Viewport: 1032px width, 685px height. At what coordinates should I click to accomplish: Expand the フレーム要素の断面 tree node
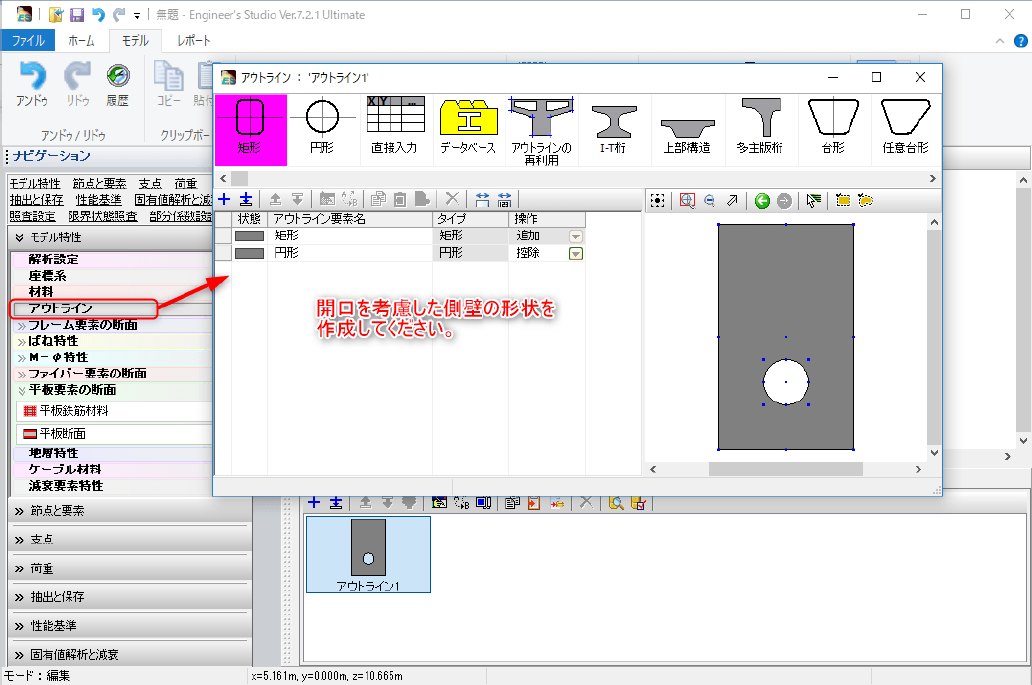click(x=22, y=326)
